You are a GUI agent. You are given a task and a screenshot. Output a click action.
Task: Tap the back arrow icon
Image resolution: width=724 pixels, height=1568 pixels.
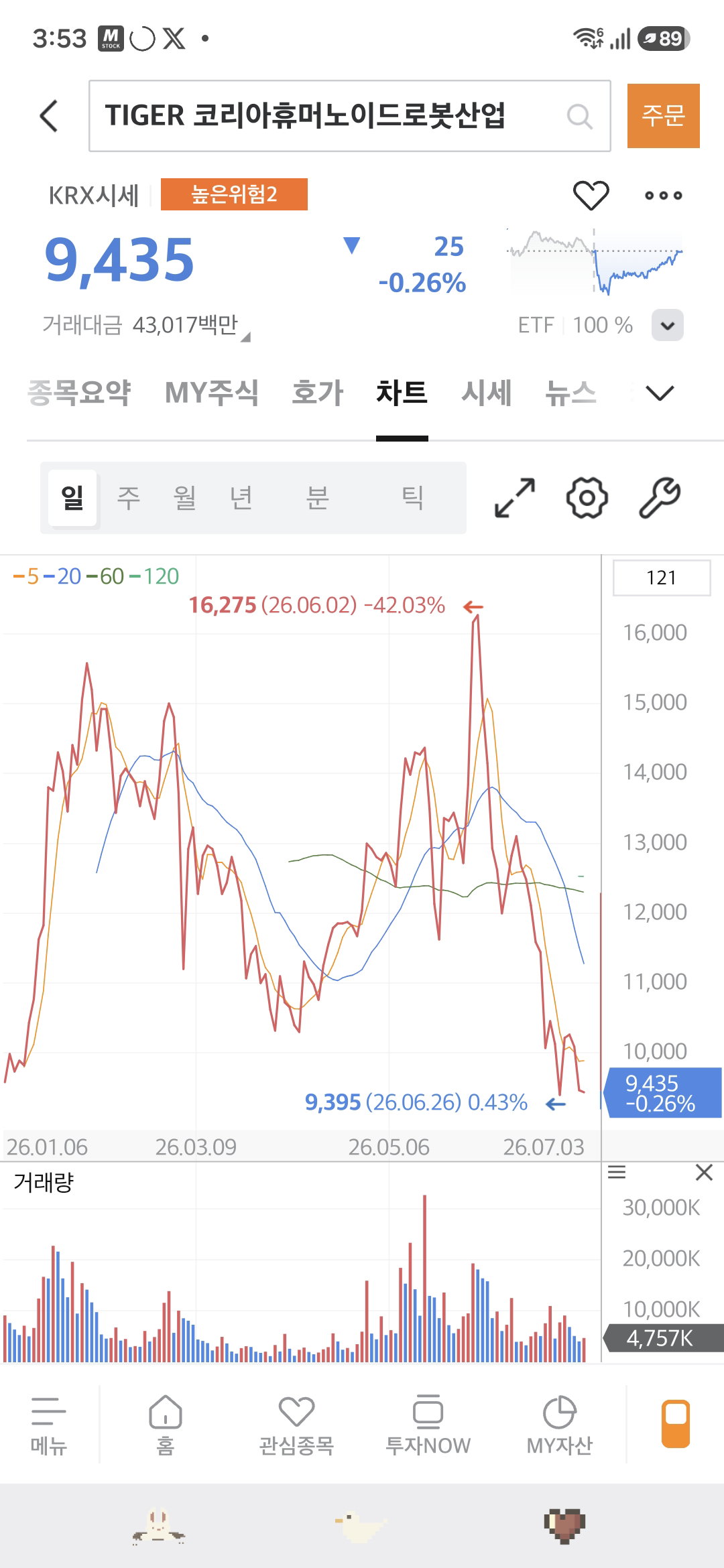click(x=49, y=116)
